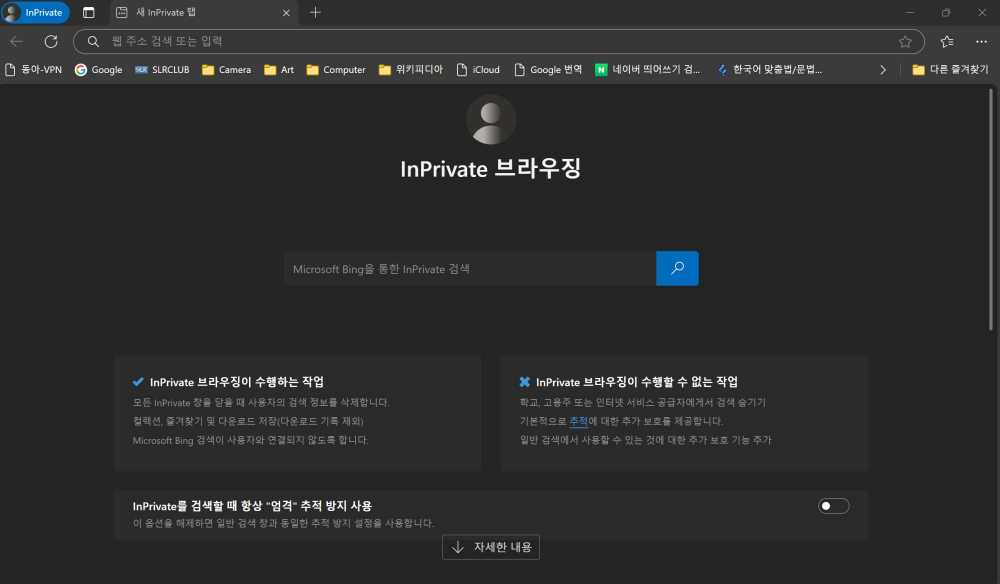The width and height of the screenshot is (1000, 584).
Task: Close the 새 InPrivate 탭 tab
Action: click(286, 13)
